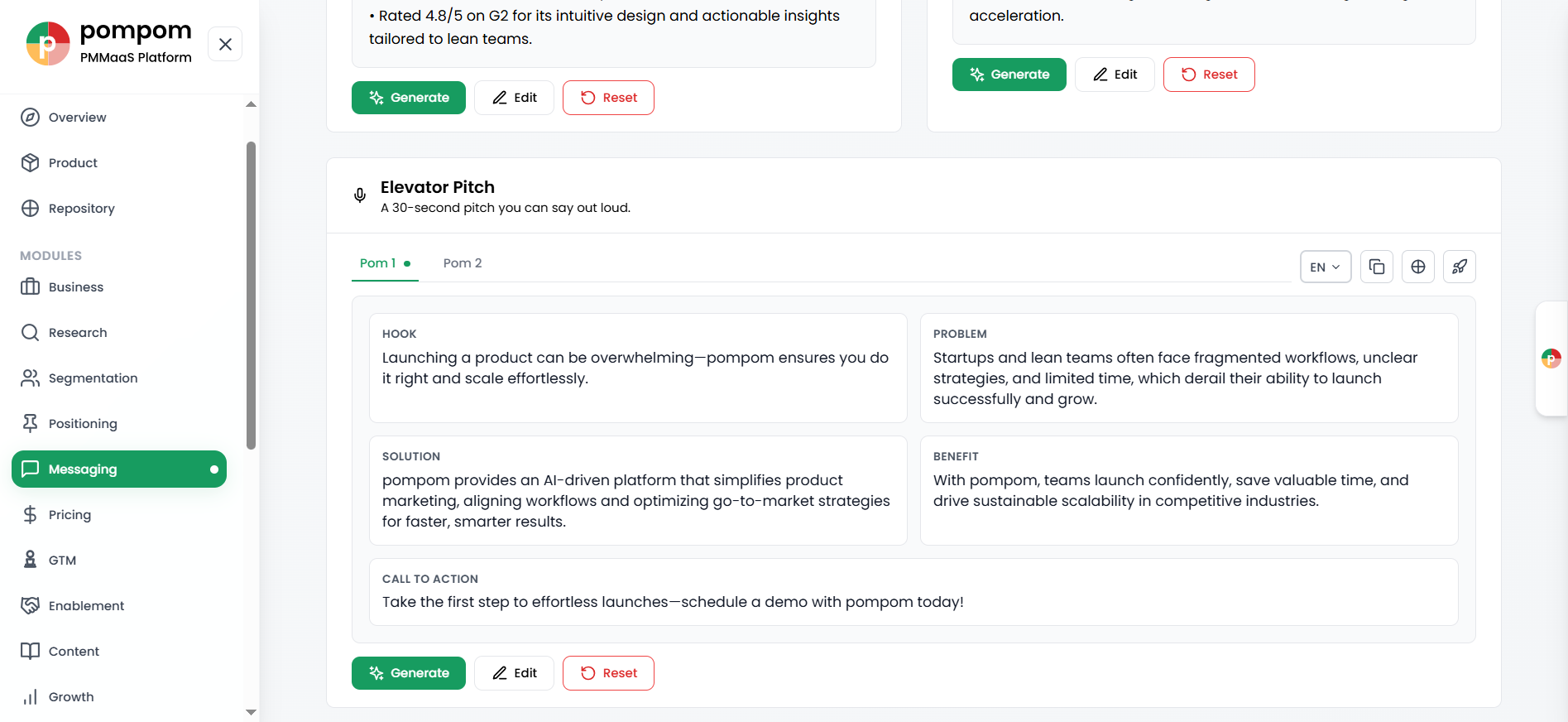Click the sidebar scroll up arrow
The width and height of the screenshot is (1568, 722).
click(x=251, y=104)
